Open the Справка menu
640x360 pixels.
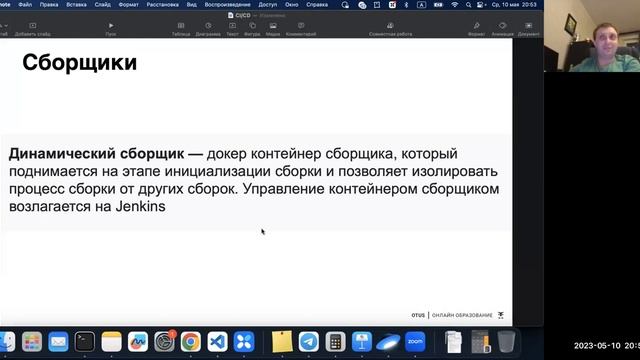pyautogui.click(x=317, y=5)
